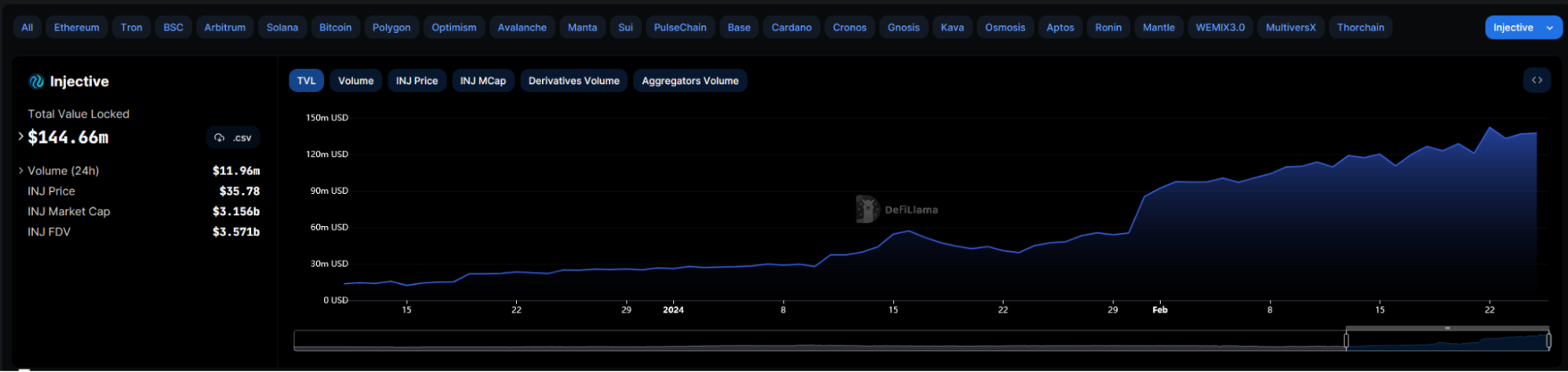This screenshot has height=372, width=1568.
Task: Enable the Derivatives Volume series
Action: pos(573,81)
